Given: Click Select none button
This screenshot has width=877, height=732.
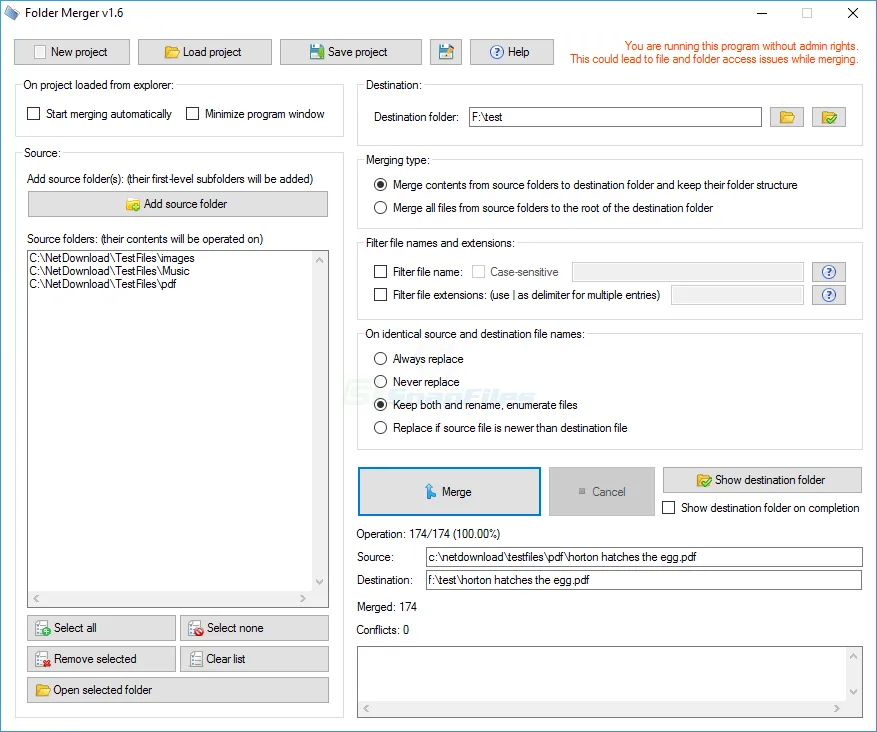Looking at the screenshot, I should tap(254, 628).
